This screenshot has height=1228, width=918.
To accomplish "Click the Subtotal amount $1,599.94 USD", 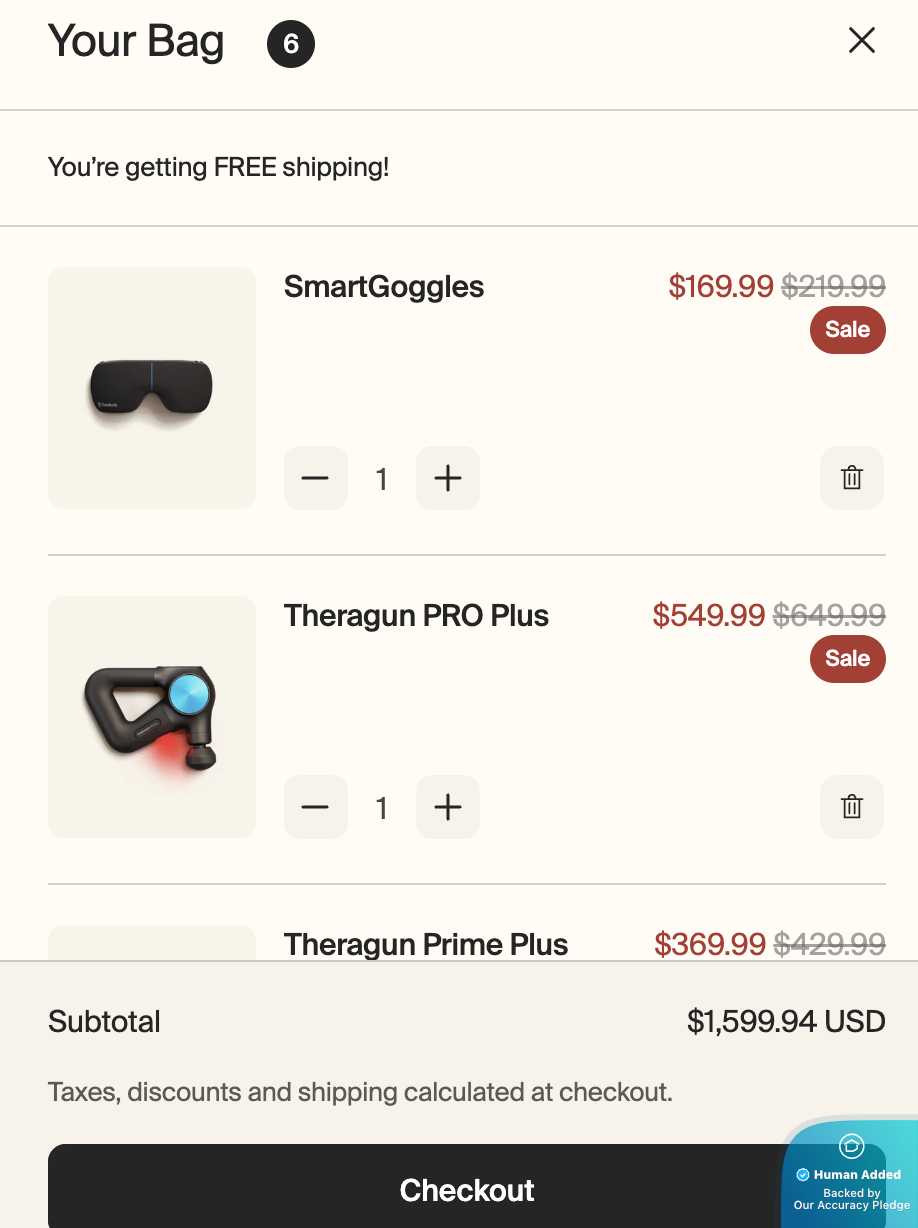I will [x=785, y=1022].
